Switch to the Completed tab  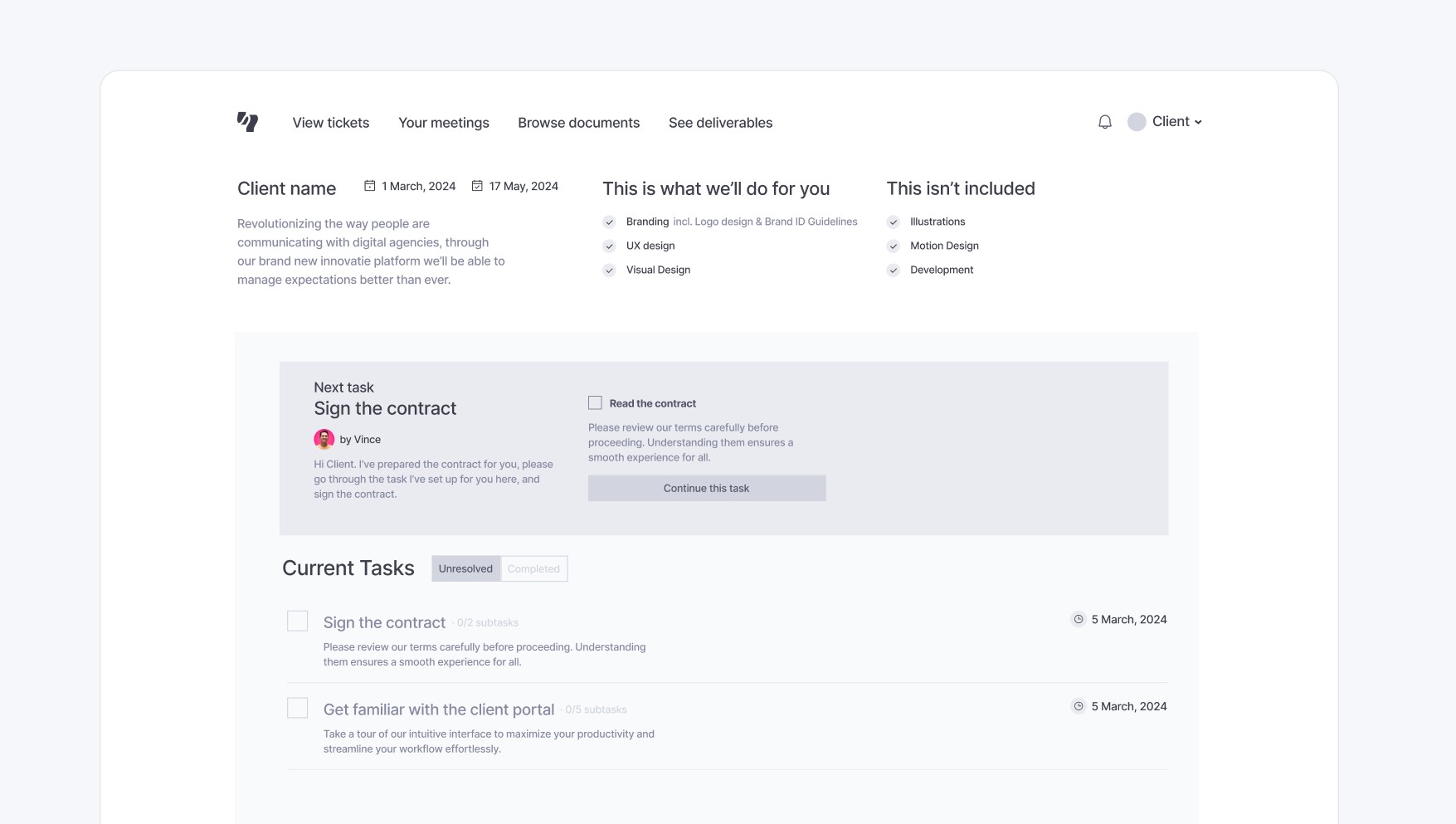(533, 568)
